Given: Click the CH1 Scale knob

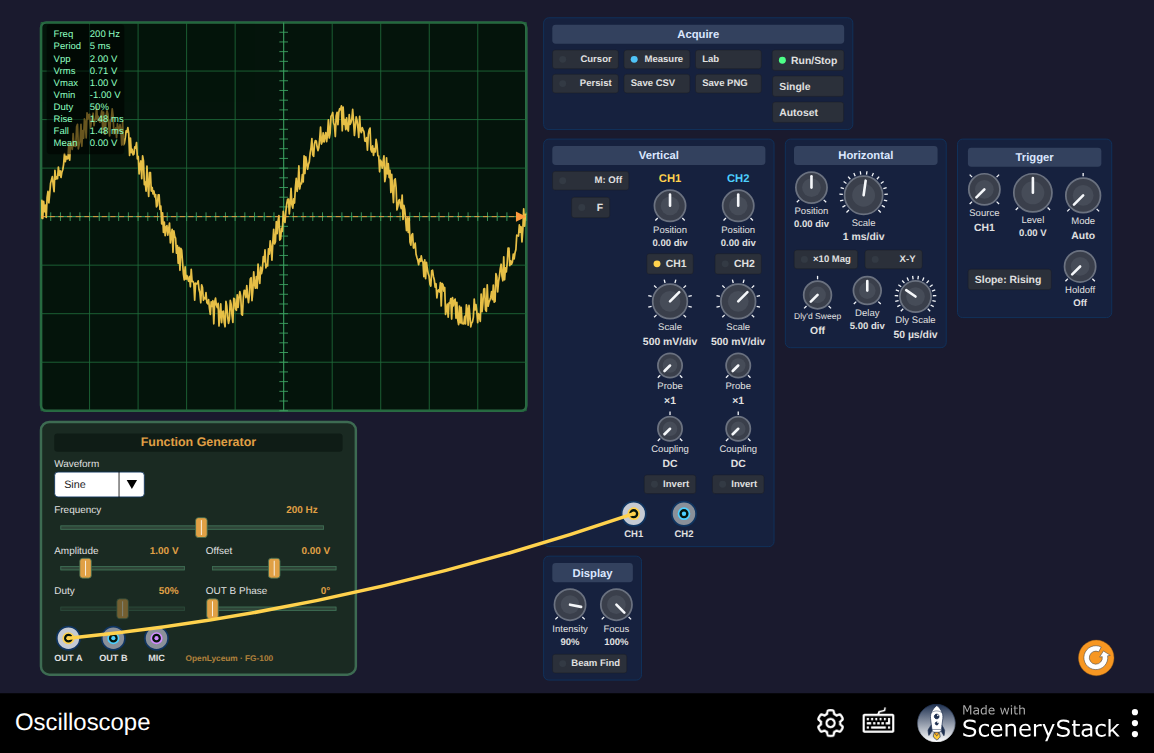Looking at the screenshot, I should 670,300.
